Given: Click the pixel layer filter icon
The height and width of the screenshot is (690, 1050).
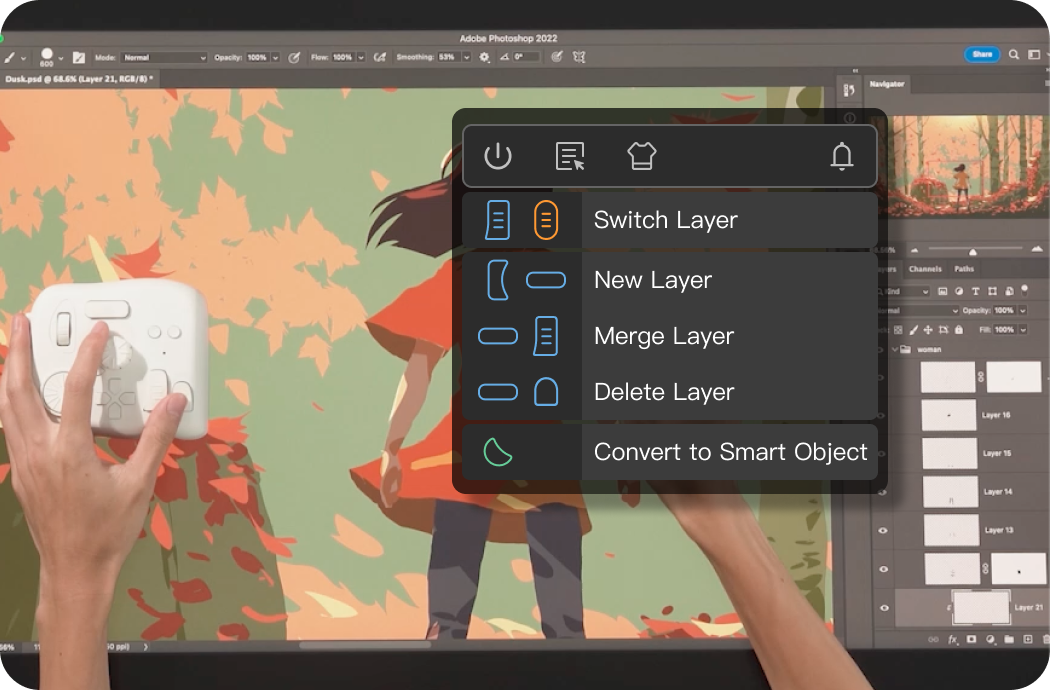Looking at the screenshot, I should (943, 291).
